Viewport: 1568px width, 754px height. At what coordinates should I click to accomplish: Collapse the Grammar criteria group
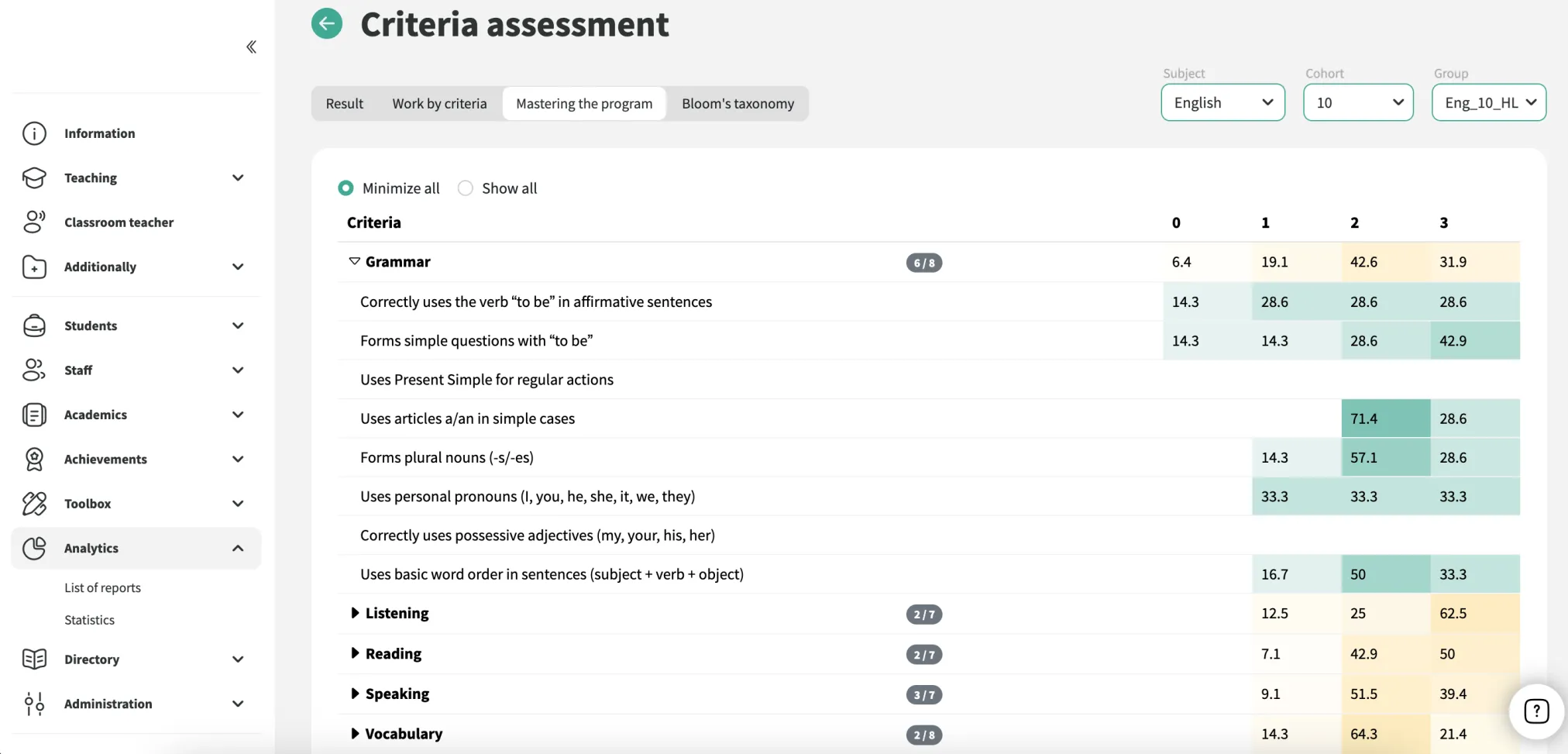point(354,262)
